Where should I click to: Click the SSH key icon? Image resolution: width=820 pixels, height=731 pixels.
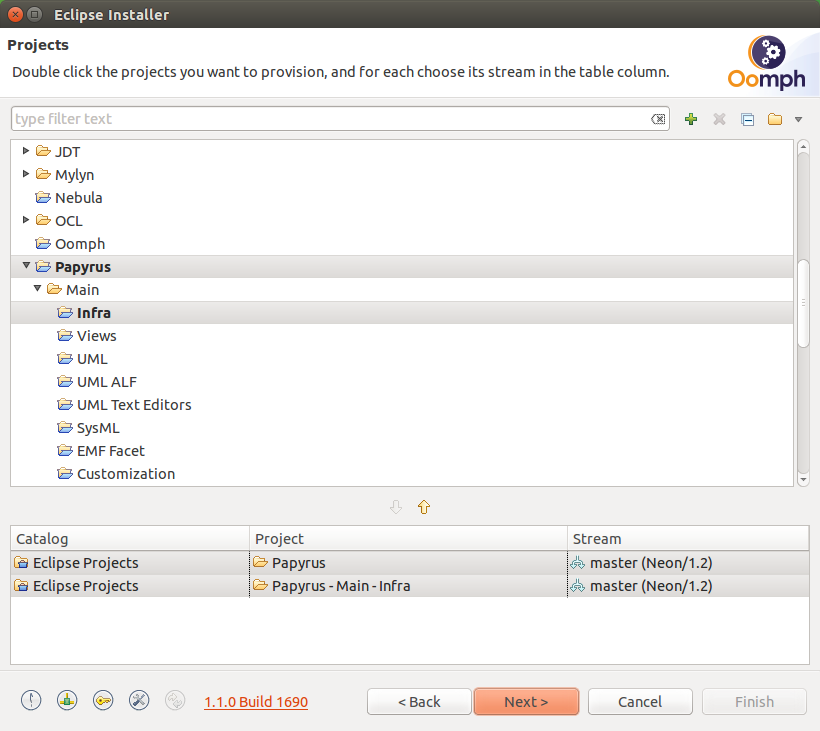103,701
